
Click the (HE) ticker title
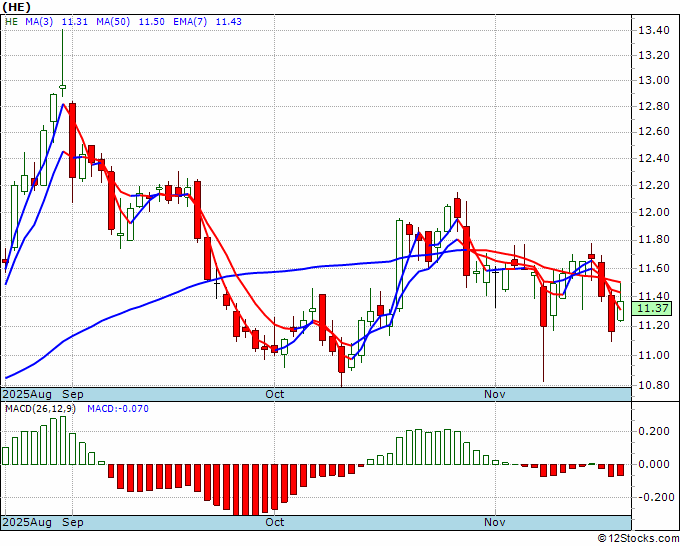point(16,7)
